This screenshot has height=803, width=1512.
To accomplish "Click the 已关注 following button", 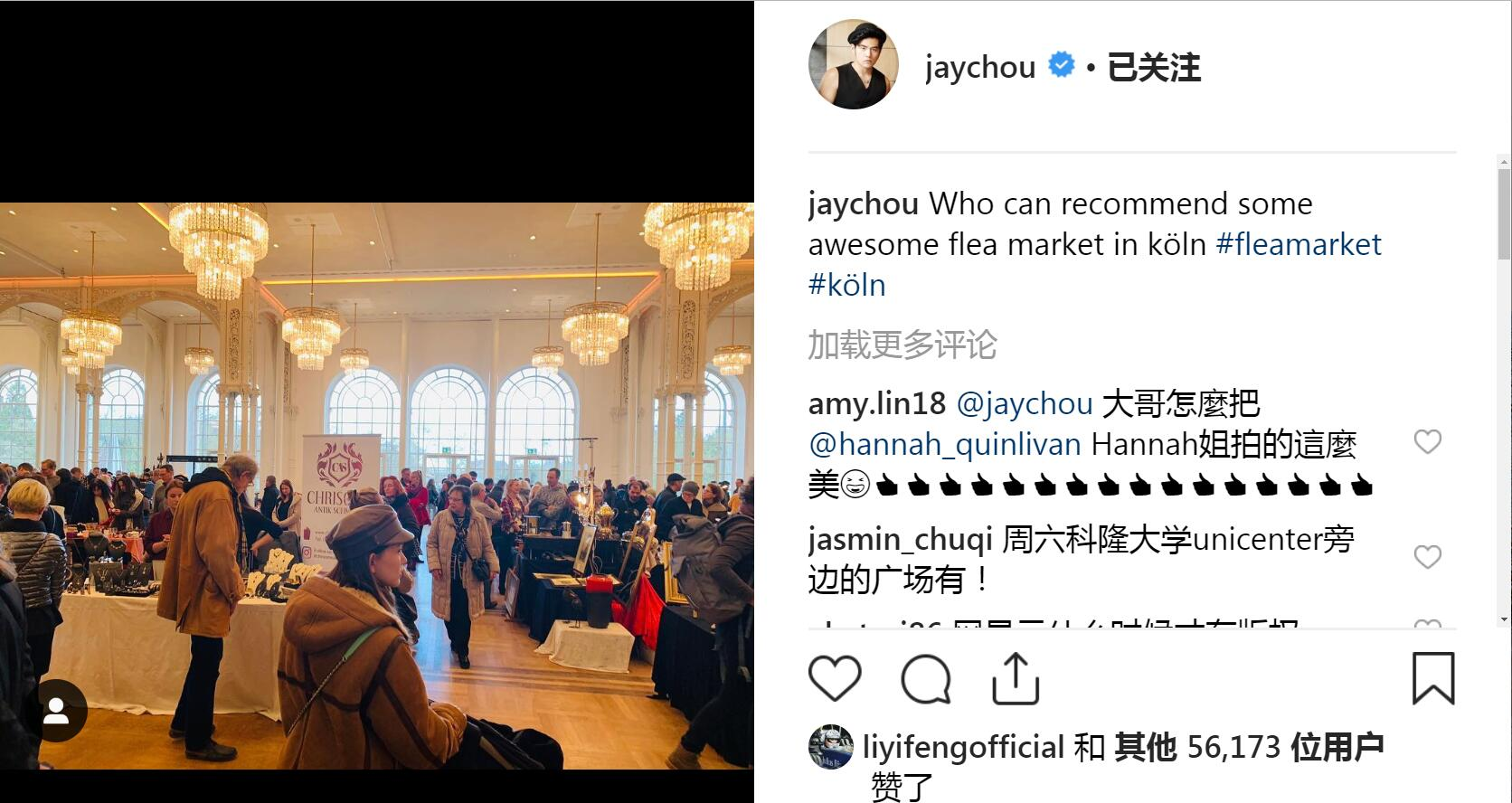I will point(1154,68).
